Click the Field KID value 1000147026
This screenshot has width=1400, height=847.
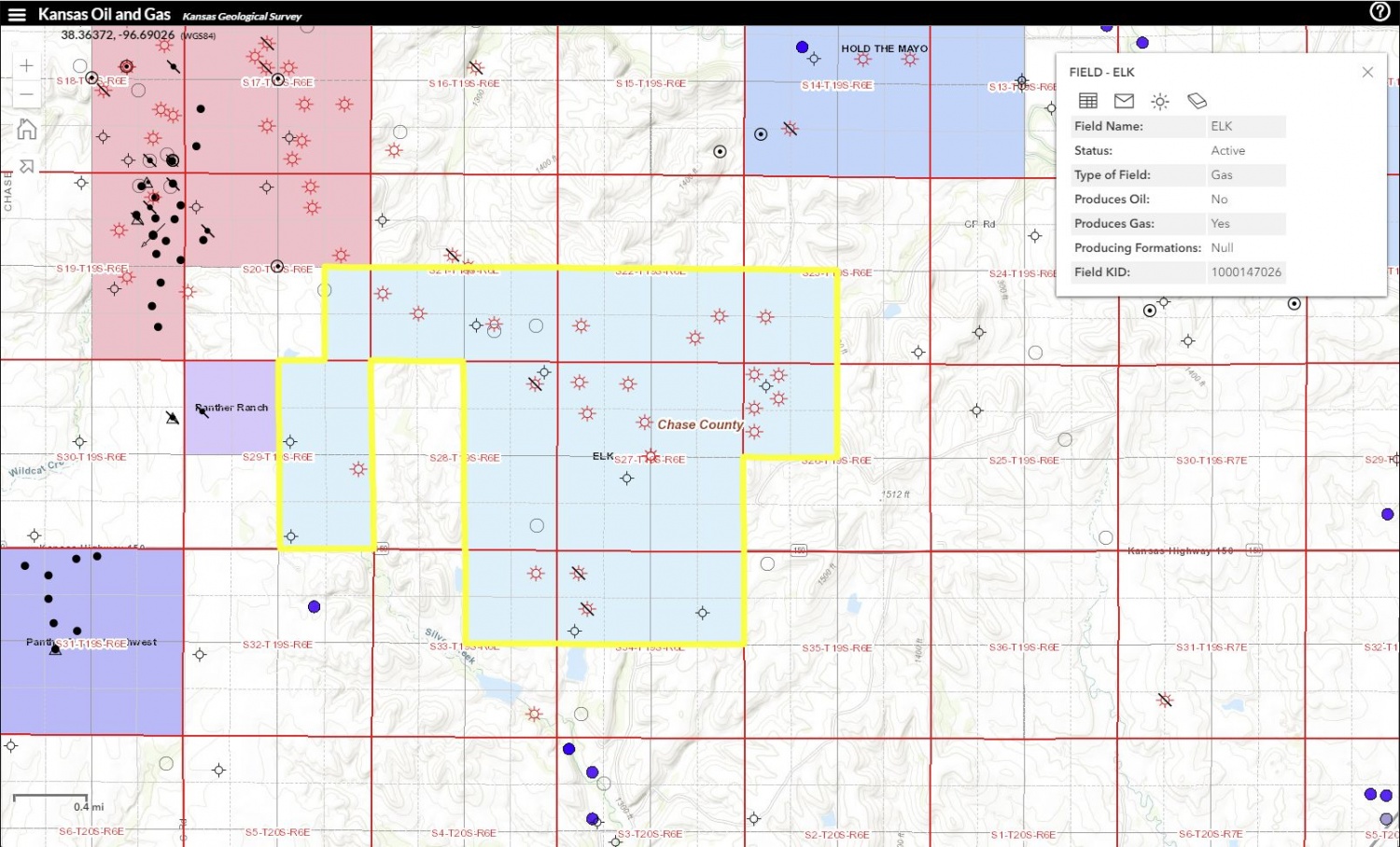pos(1246,272)
